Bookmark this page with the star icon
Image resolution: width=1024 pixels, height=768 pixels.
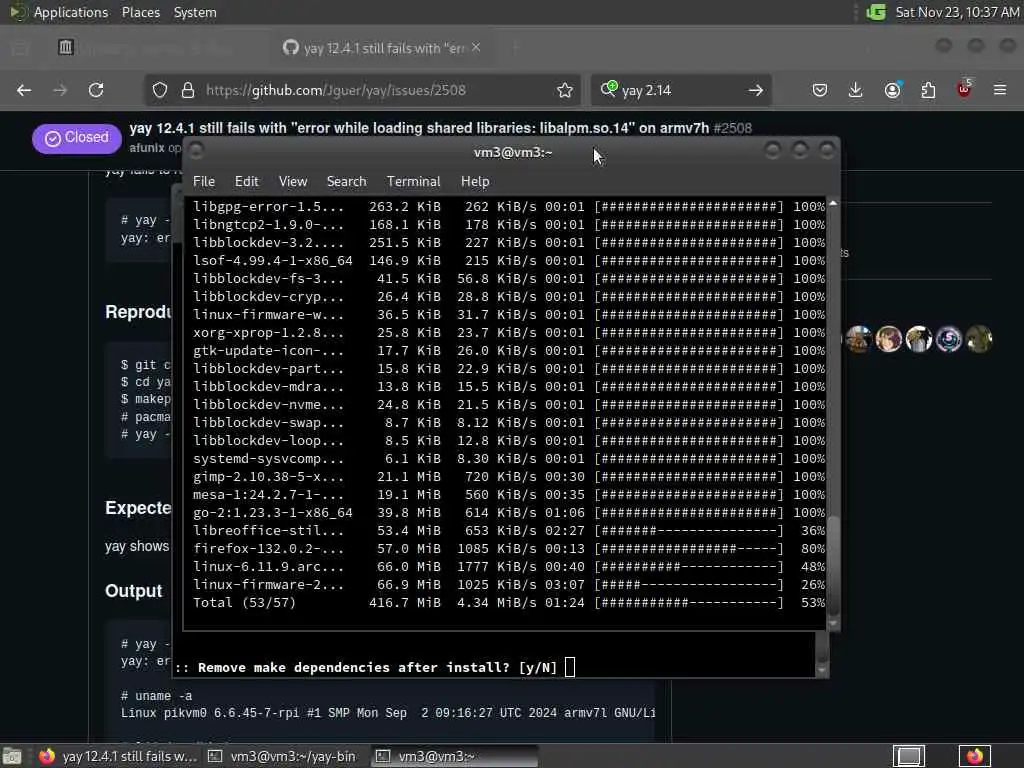point(565,90)
